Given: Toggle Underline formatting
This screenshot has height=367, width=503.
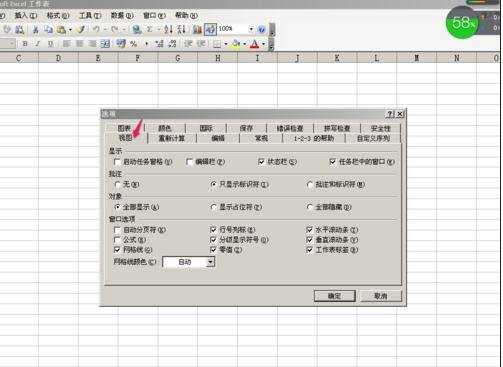Looking at the screenshot, I should [50, 44].
